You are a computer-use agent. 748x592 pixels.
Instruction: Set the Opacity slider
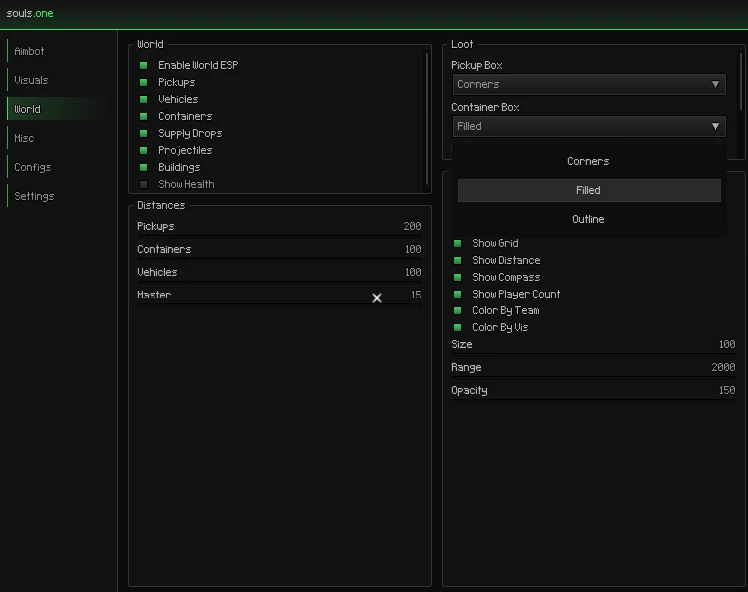pyautogui.click(x=593, y=400)
